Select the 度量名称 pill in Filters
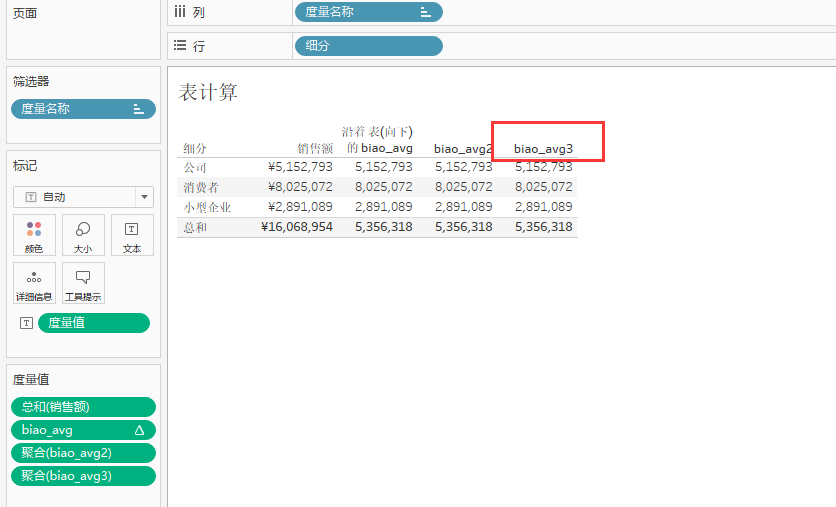Screen dimensions: 836x507 coord(83,109)
